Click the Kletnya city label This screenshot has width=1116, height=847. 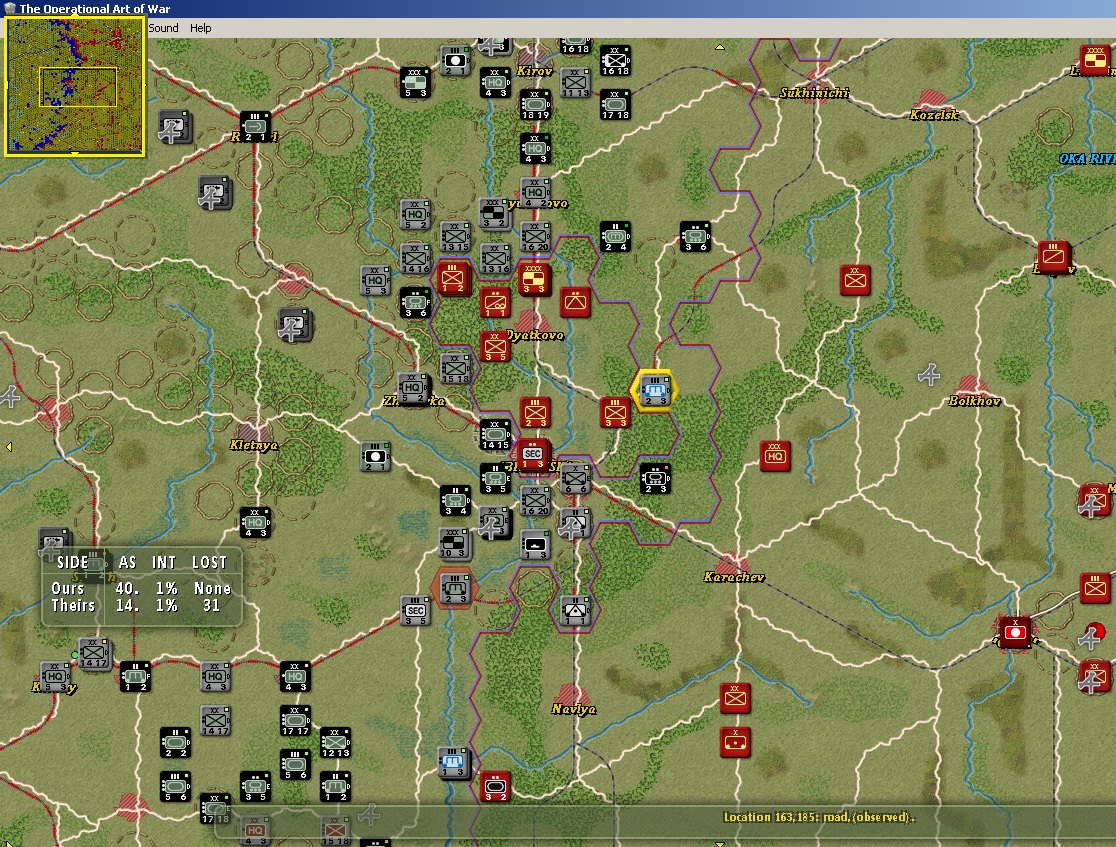coord(253,446)
